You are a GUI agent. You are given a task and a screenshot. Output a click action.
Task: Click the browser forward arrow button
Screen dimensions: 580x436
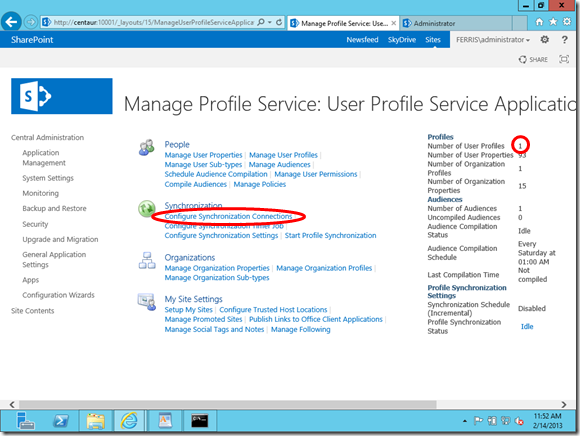click(x=31, y=22)
